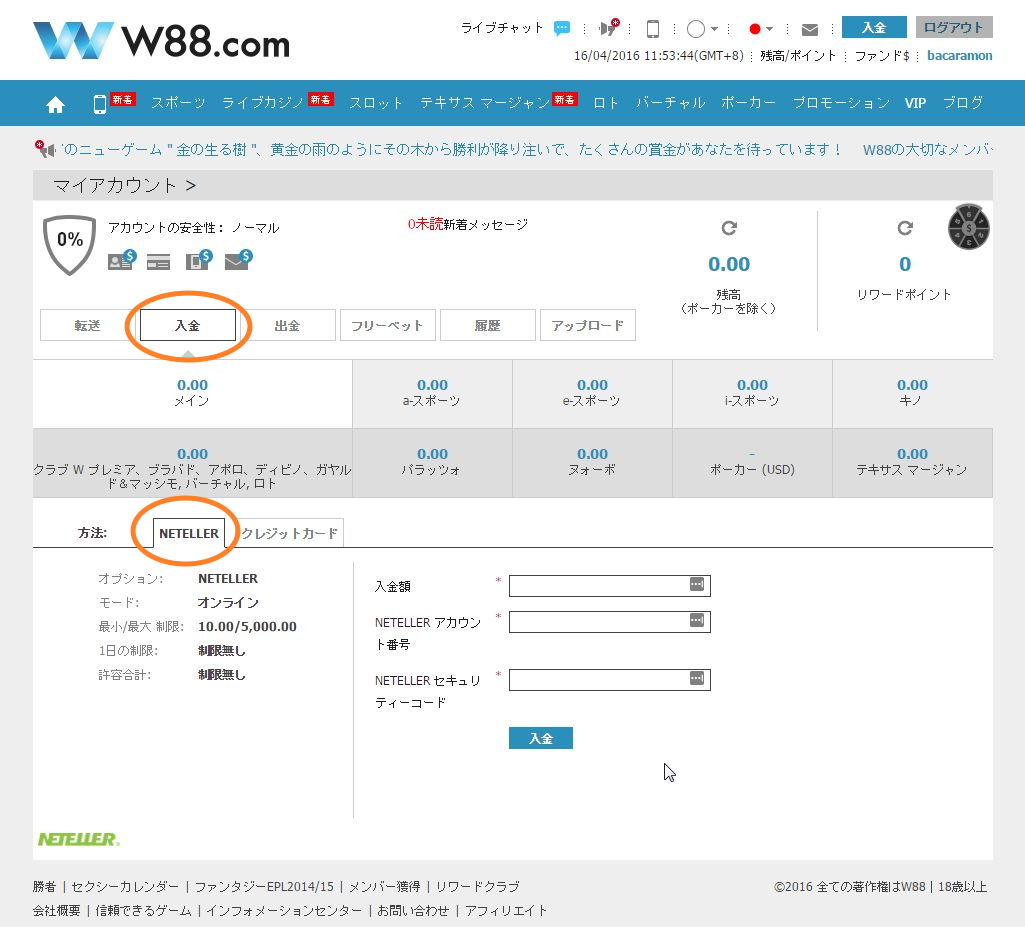Open the round dial icon beside reward points
The height and width of the screenshot is (927, 1025).
tap(968, 227)
